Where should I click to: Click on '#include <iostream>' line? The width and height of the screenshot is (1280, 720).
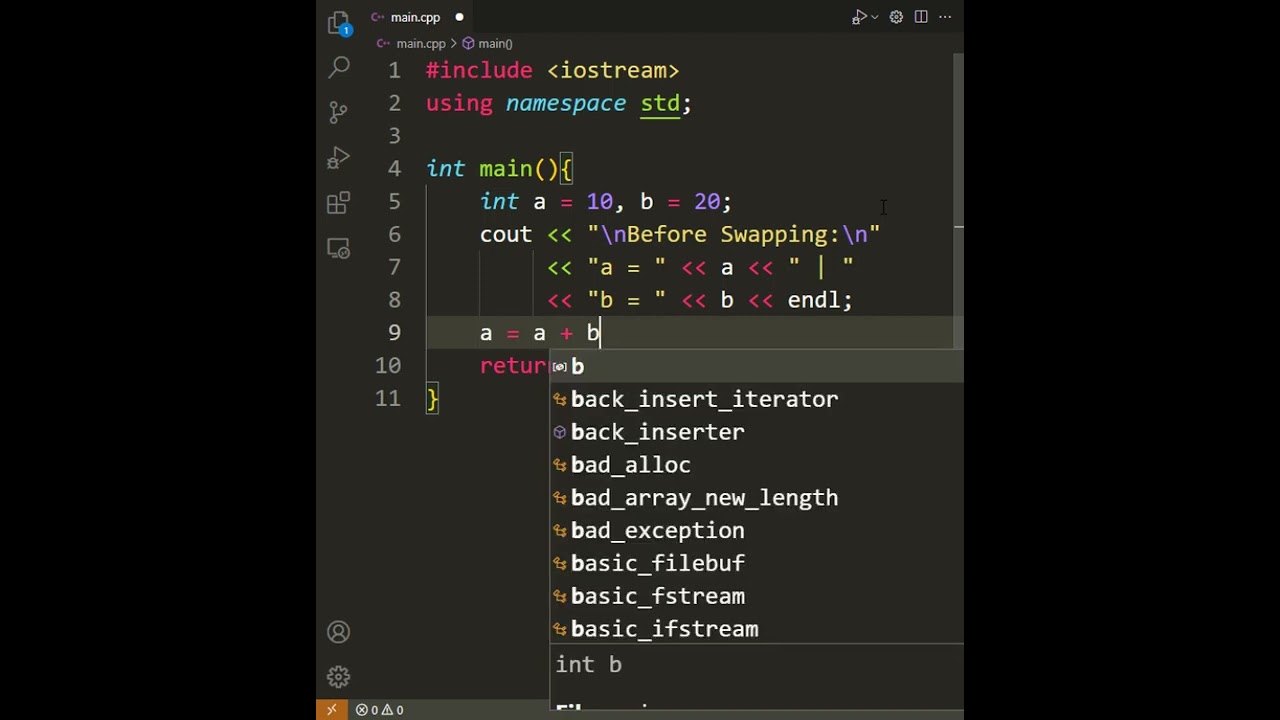pyautogui.click(x=553, y=70)
